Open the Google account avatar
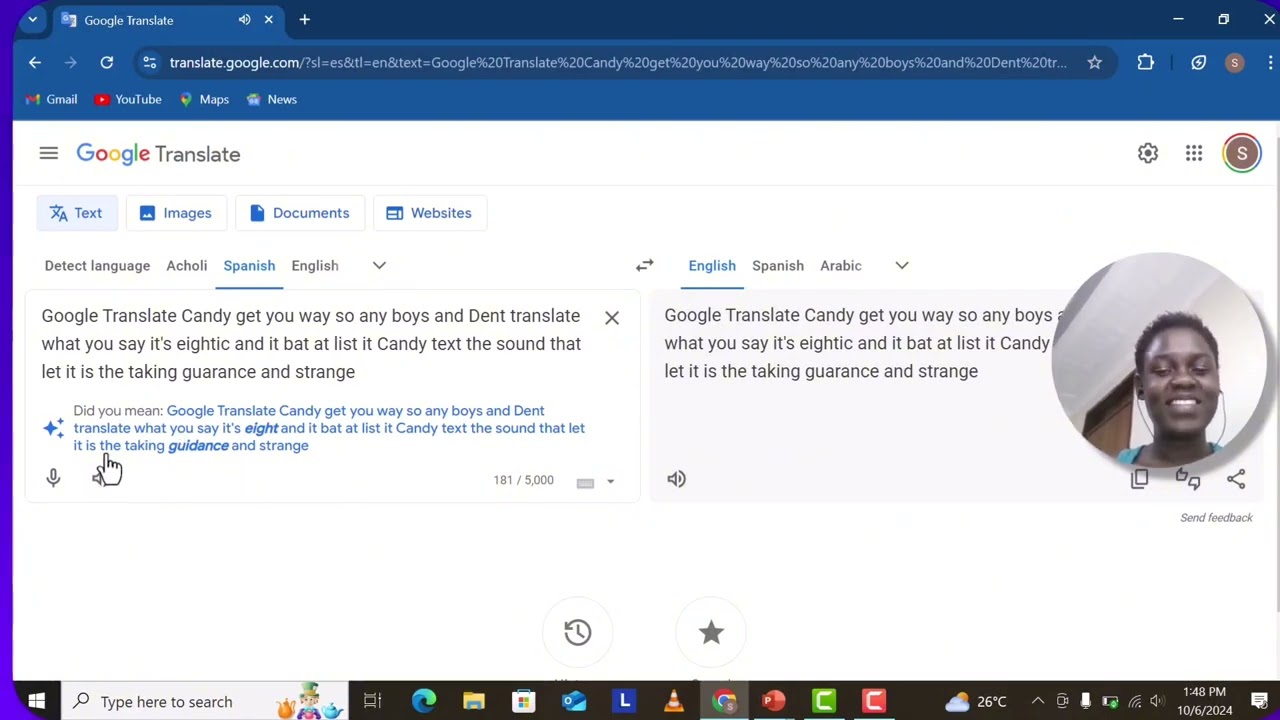This screenshot has width=1280, height=720. (x=1242, y=153)
